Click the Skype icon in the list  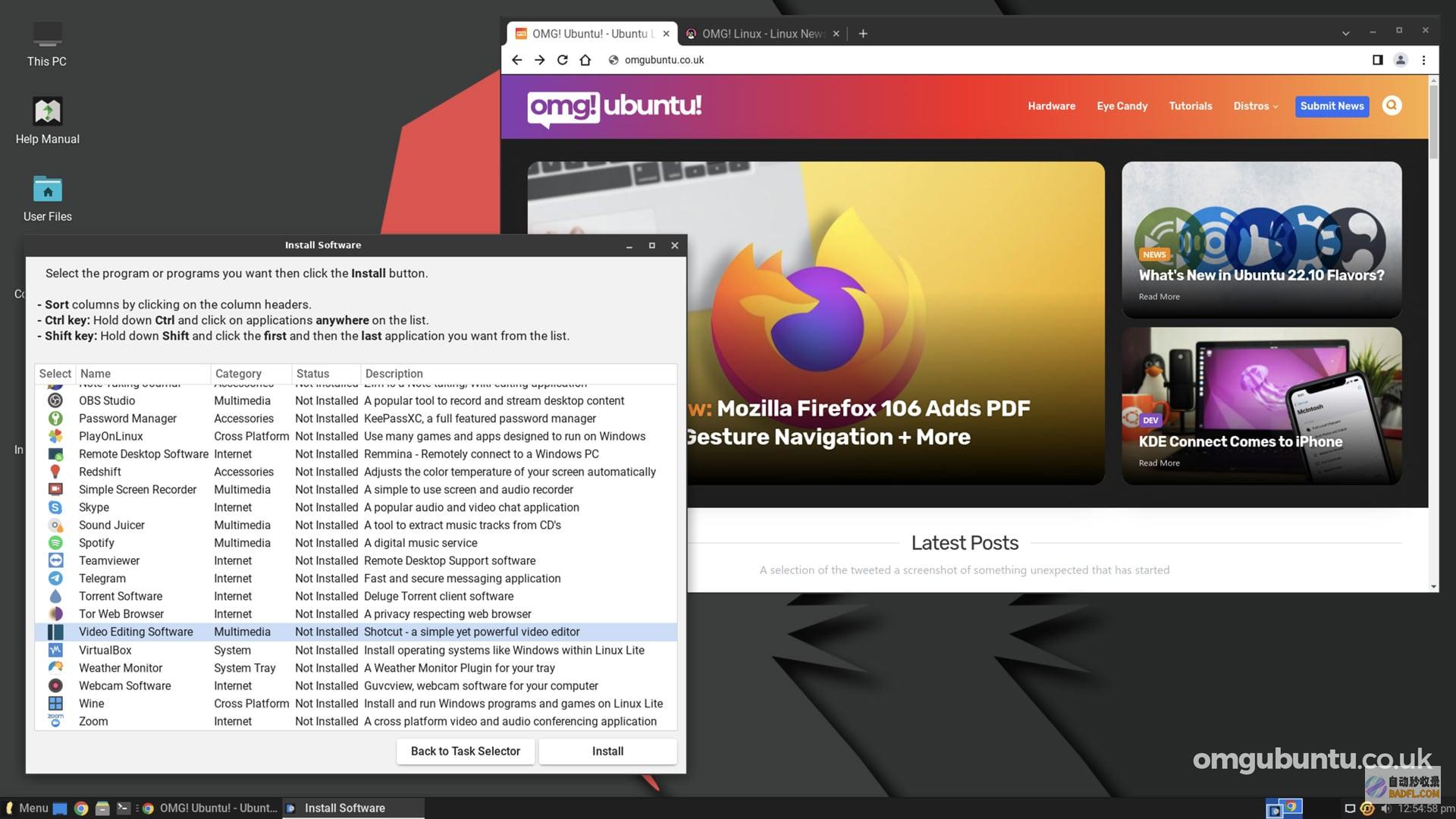click(x=55, y=507)
